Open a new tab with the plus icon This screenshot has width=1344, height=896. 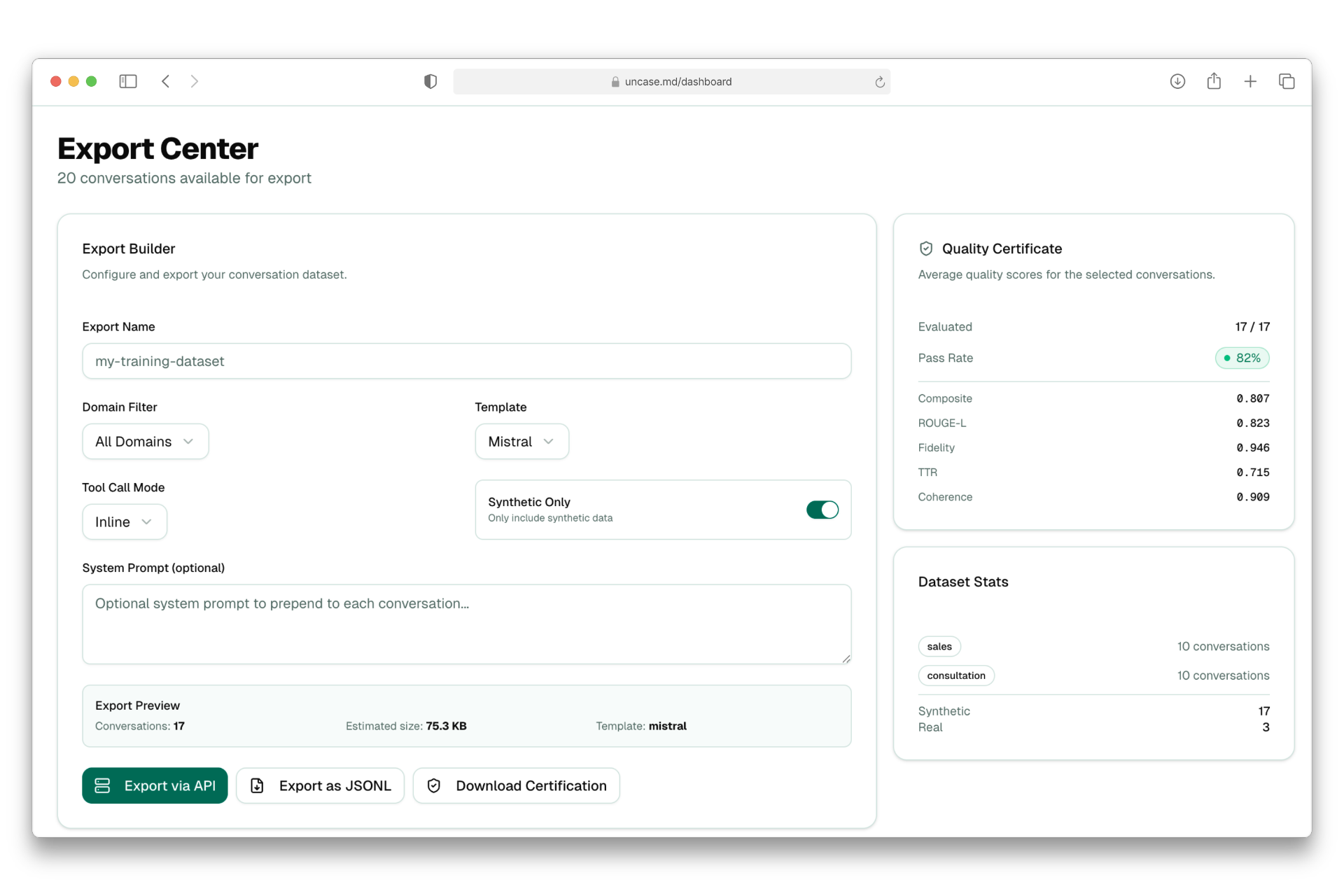tap(1250, 81)
